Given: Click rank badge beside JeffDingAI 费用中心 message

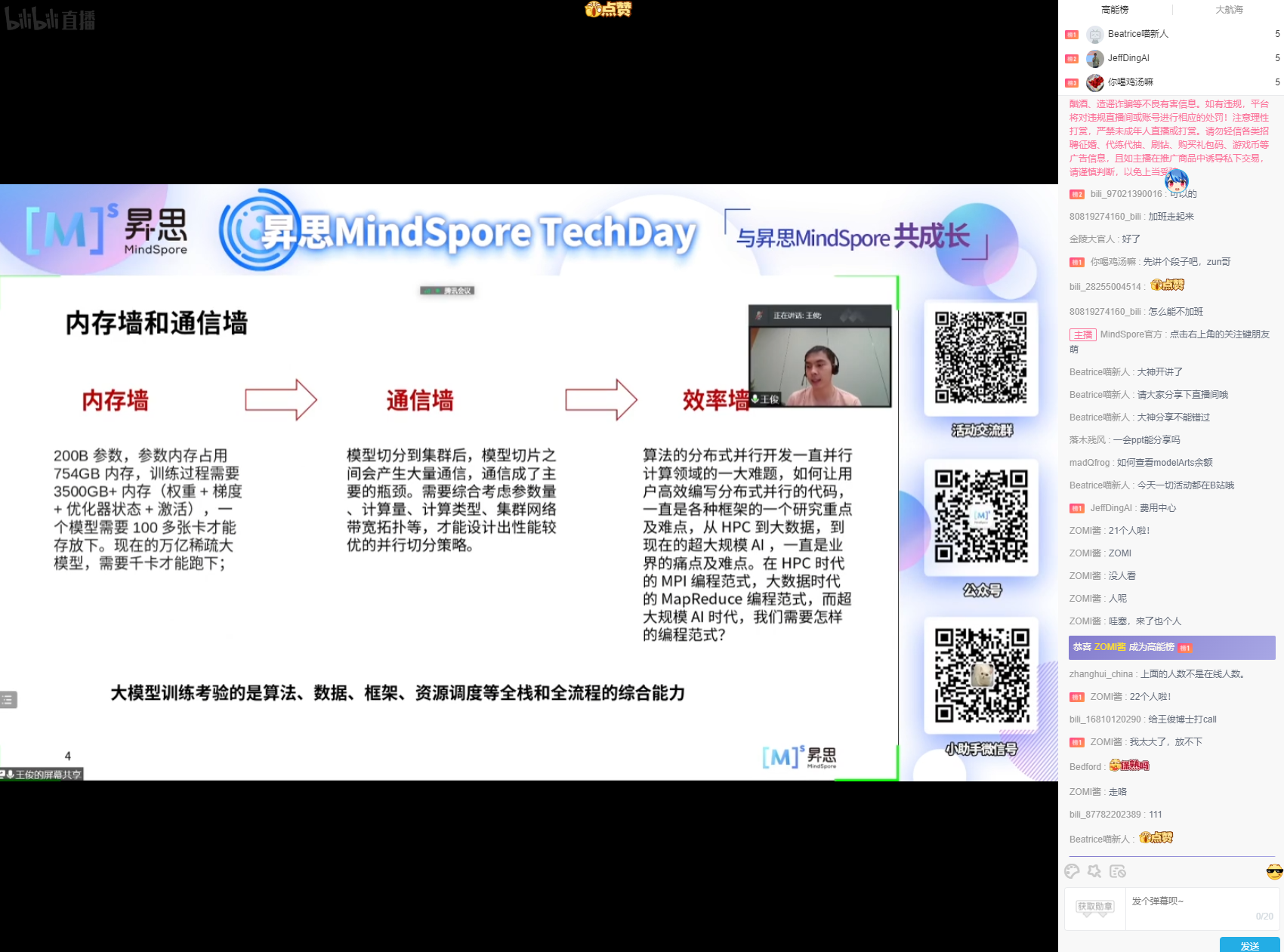Looking at the screenshot, I should coord(1077,508).
